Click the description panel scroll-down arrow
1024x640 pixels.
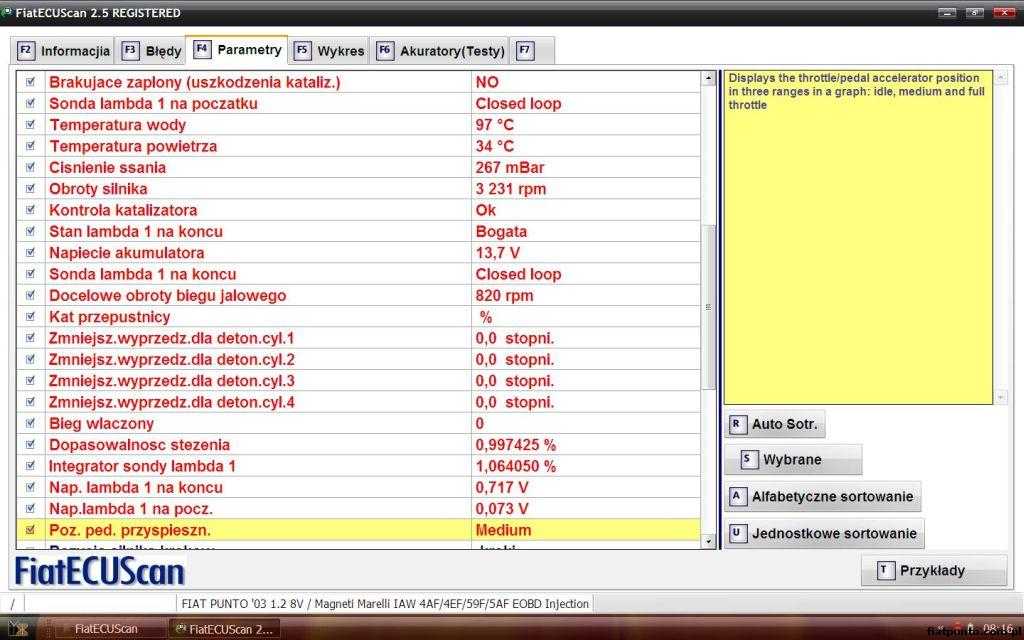tap(1001, 397)
